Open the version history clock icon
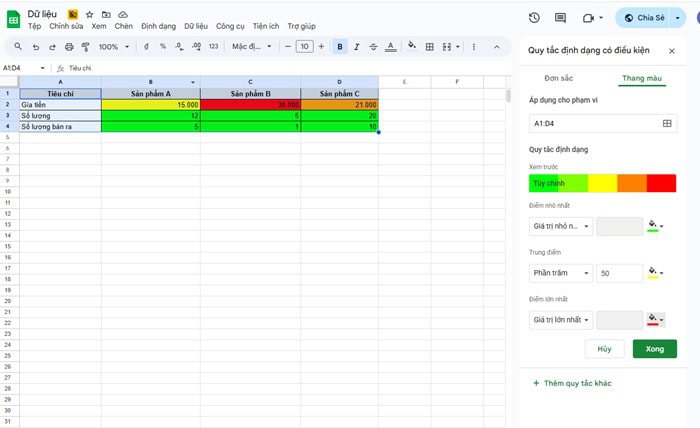Viewport: 700px width, 428px height. [x=534, y=17]
